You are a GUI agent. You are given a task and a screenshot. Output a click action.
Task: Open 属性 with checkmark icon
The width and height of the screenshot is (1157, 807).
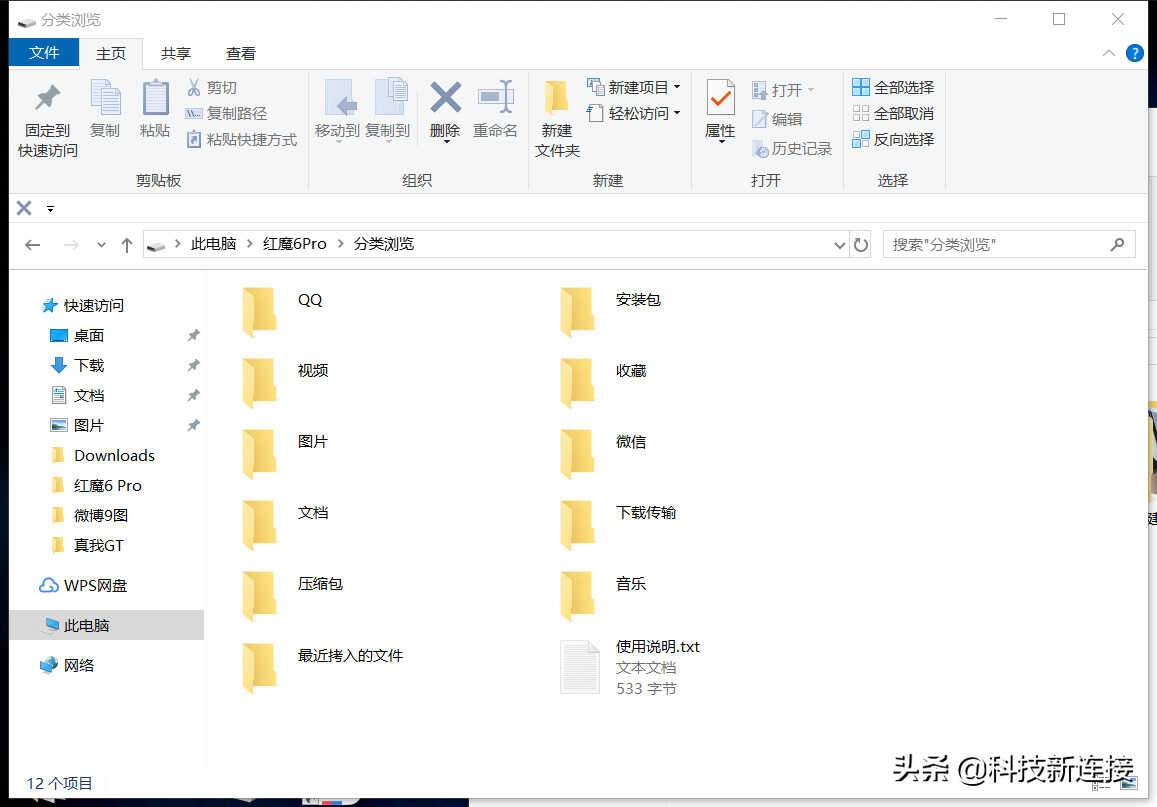[720, 109]
